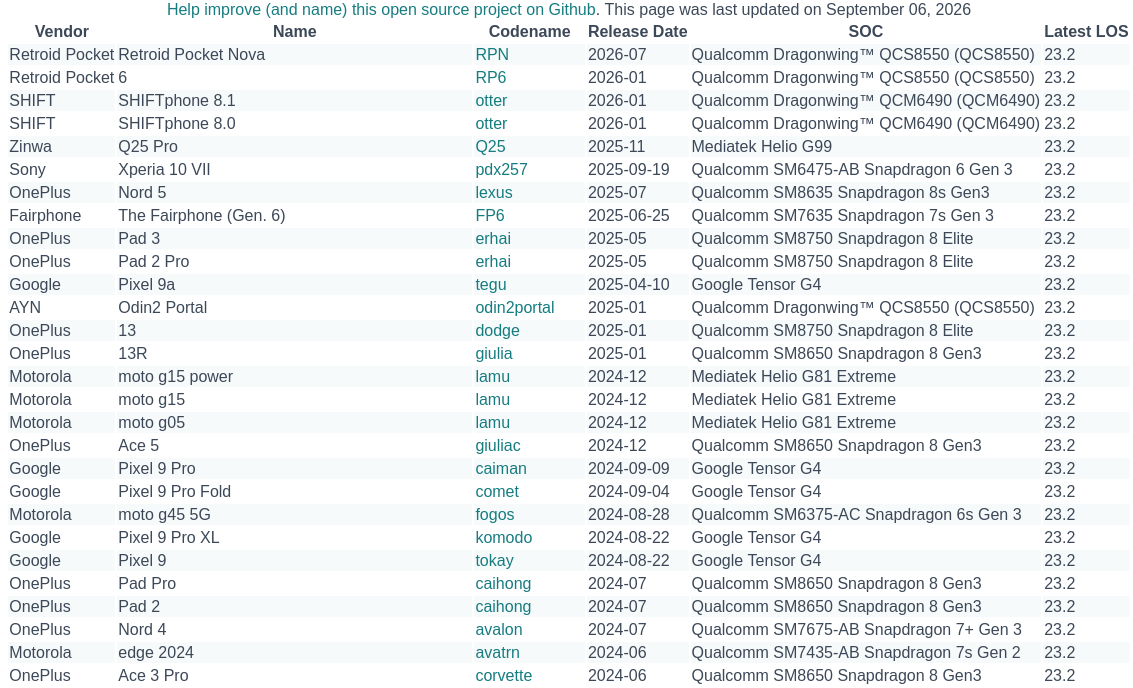The image size is (1133, 688).
Task: Click the Q25 codename link
Action: [491, 147]
